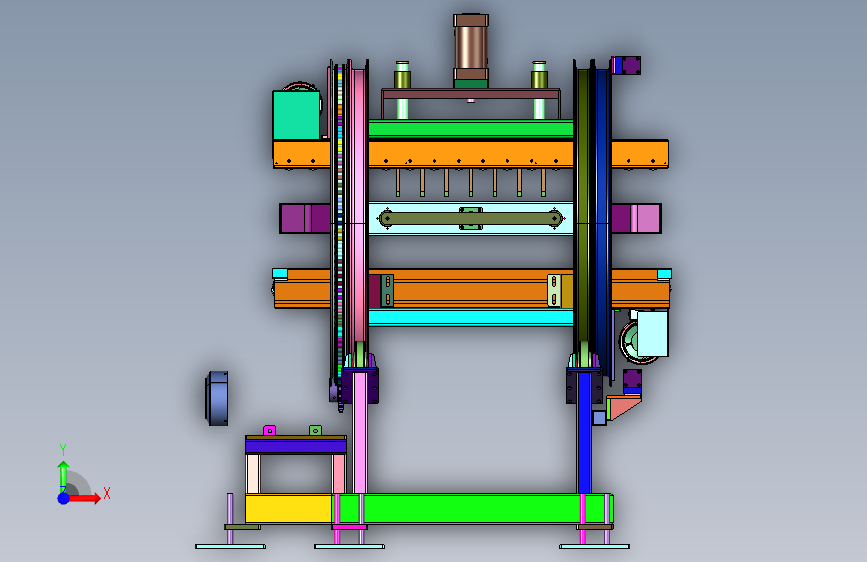Click the brown horizontal plate beneath the cylinder
The width and height of the screenshot is (867, 562).
[471, 94]
